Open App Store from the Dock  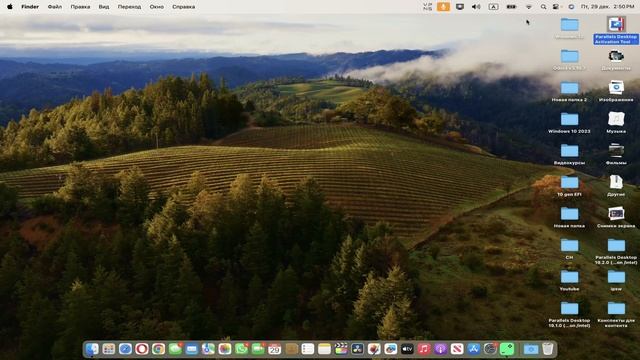point(473,349)
